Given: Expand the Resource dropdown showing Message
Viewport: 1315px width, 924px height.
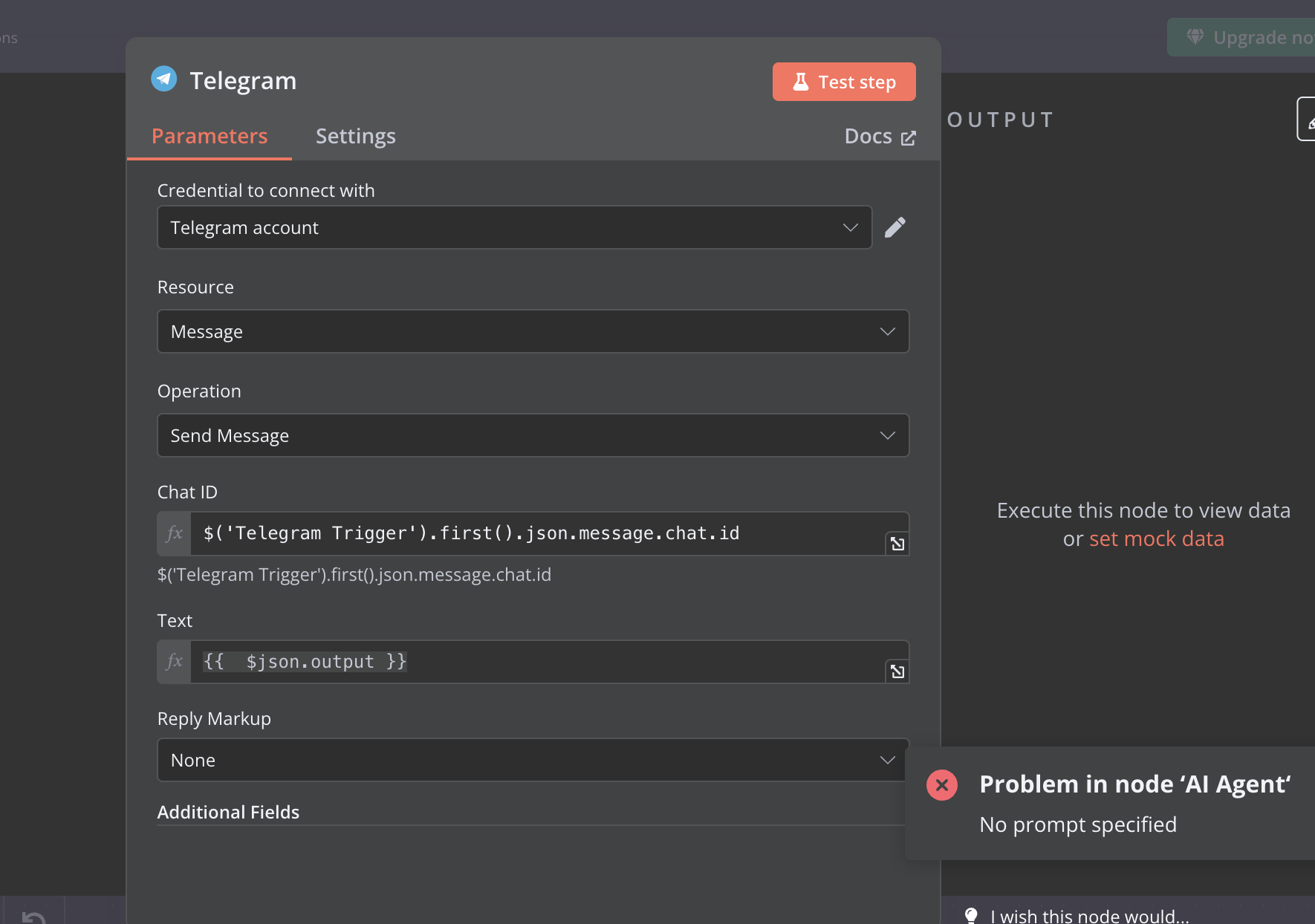Looking at the screenshot, I should (x=533, y=331).
